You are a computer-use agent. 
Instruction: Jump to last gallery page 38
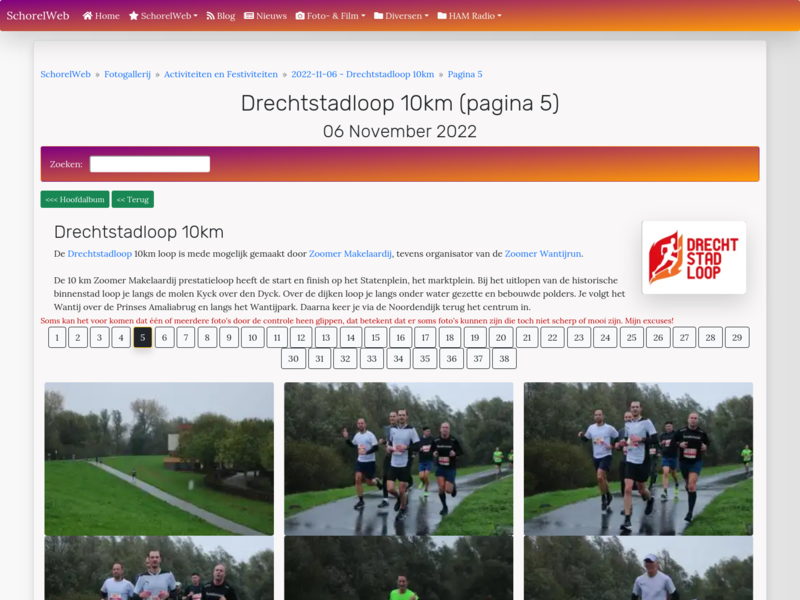click(504, 359)
